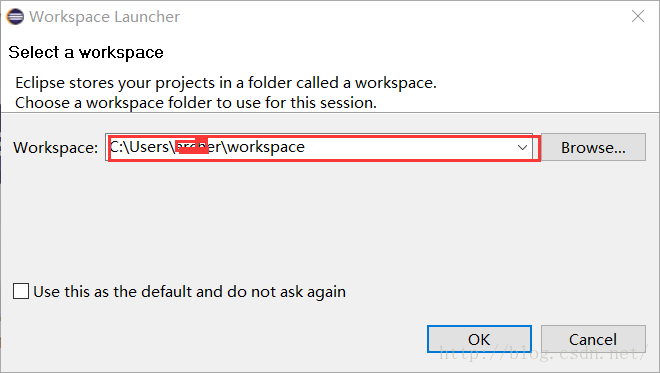Click the blog.csdn.net watermark text
This screenshot has height=373, width=660.
pos(542,353)
